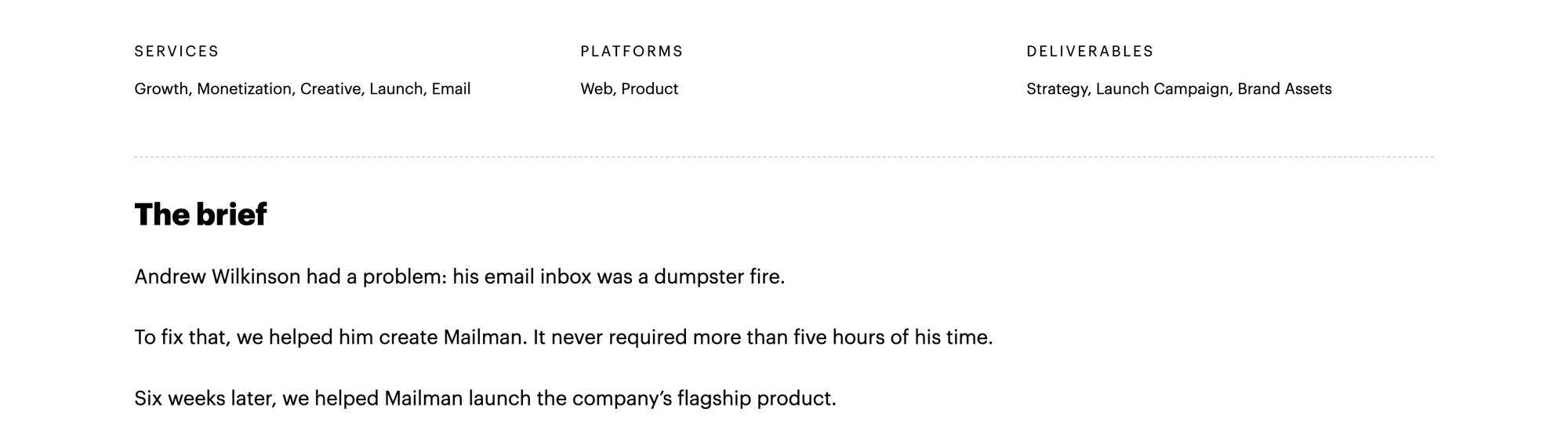
Task: Click the PLATFORMS column heading
Action: [632, 51]
